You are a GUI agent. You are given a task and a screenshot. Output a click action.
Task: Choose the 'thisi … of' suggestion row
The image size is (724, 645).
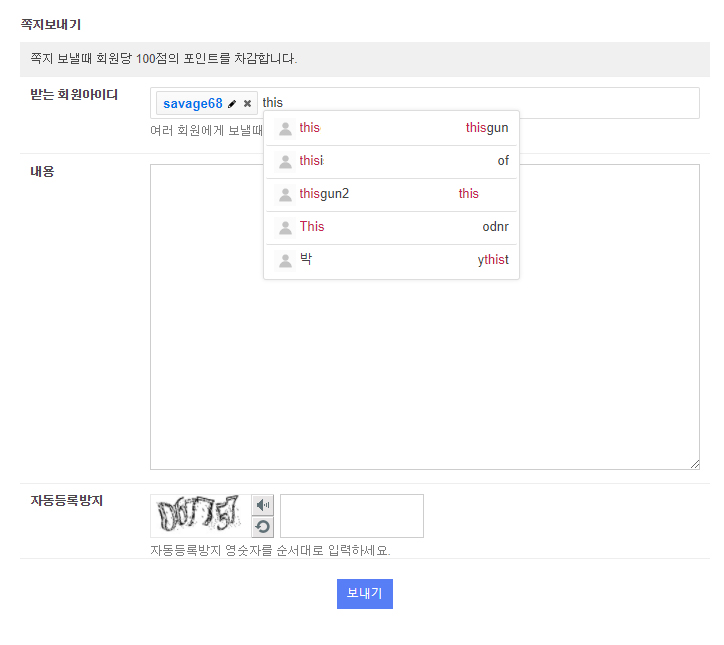pyautogui.click(x=391, y=161)
